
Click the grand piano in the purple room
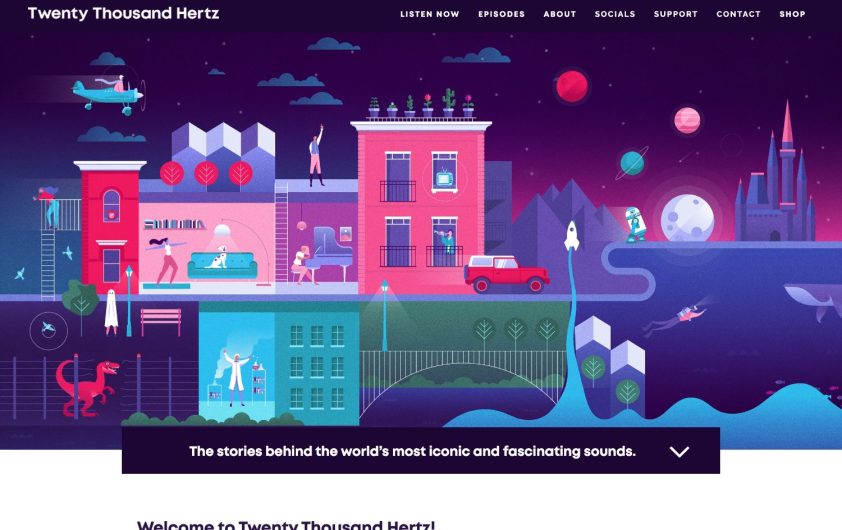coord(332,252)
